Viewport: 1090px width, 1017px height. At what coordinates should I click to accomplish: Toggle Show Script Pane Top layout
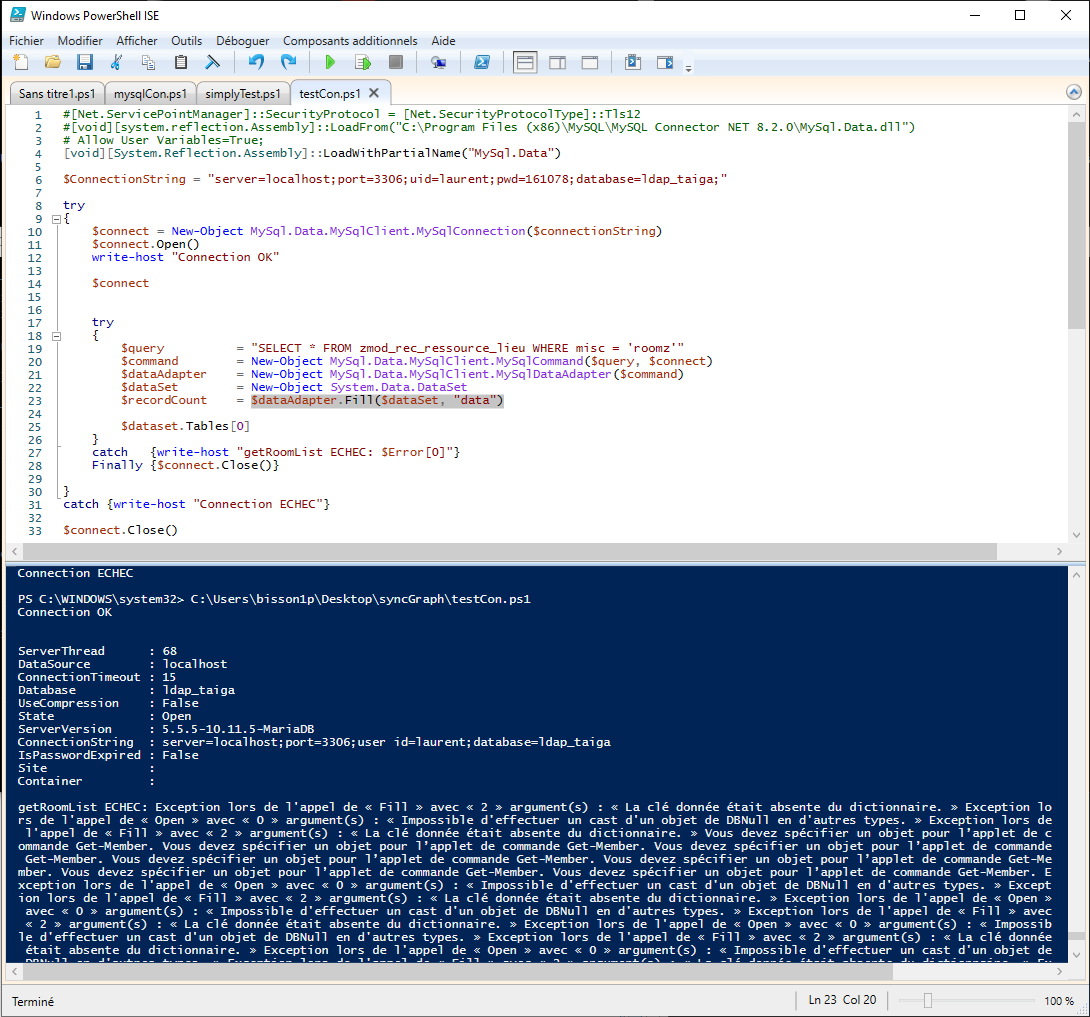pyautogui.click(x=525, y=63)
